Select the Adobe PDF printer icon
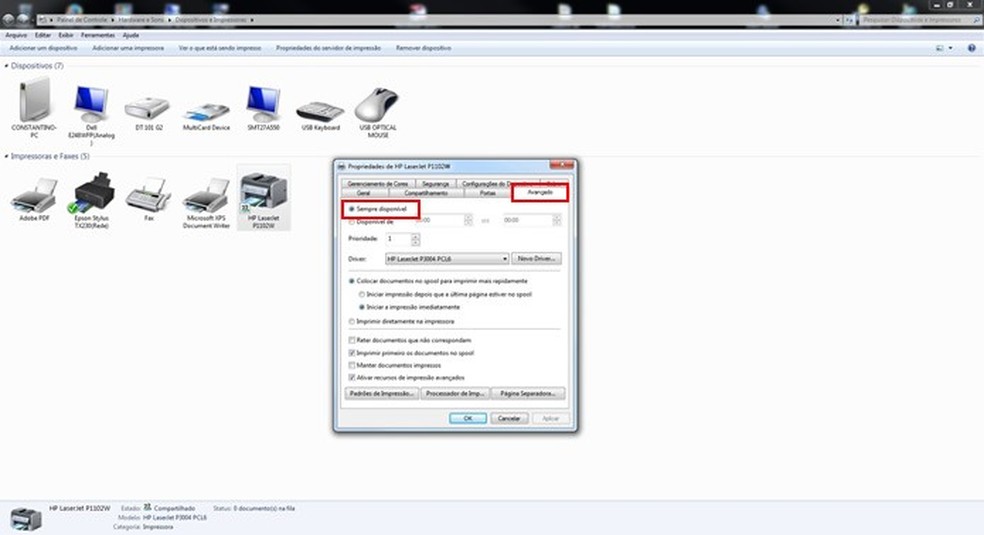Viewport: 984px width, 535px height. coord(35,194)
